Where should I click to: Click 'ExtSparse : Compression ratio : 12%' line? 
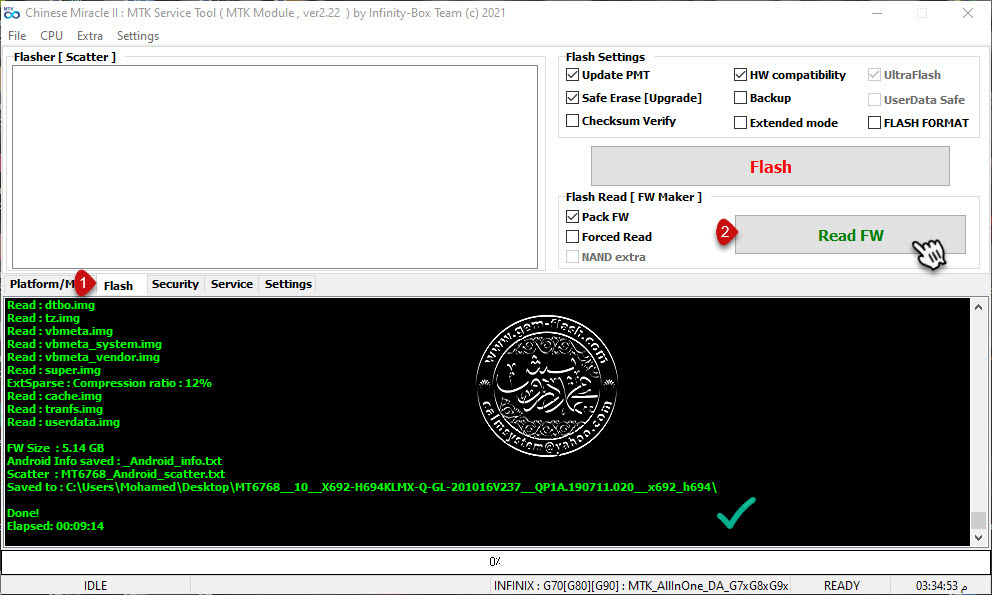109,384
